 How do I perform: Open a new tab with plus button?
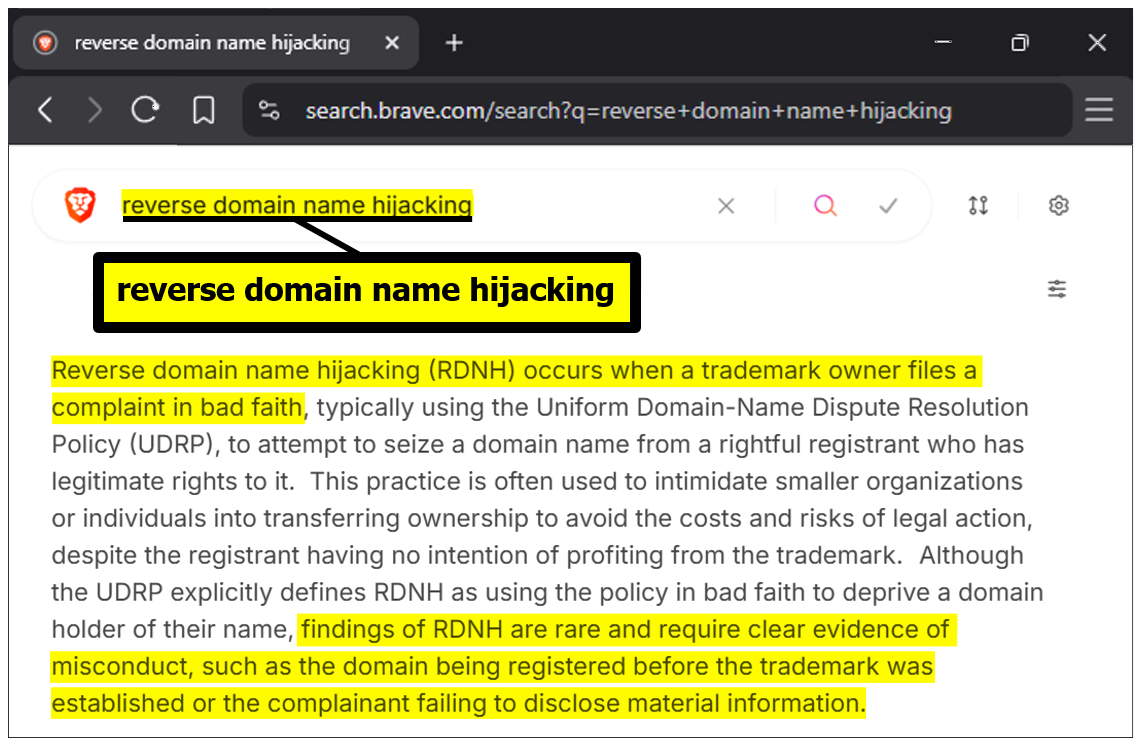click(454, 43)
